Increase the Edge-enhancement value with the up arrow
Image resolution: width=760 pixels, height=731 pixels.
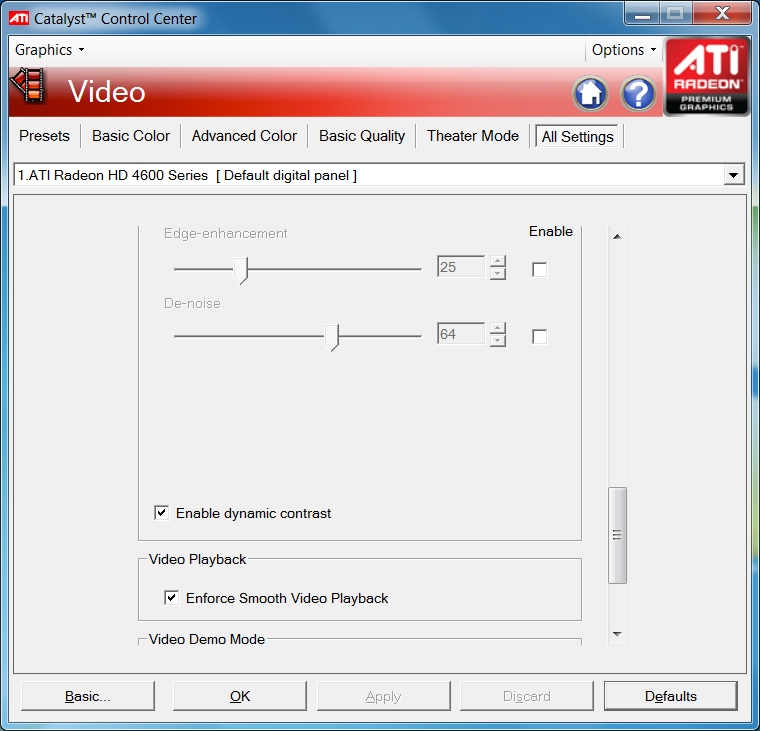(x=498, y=261)
